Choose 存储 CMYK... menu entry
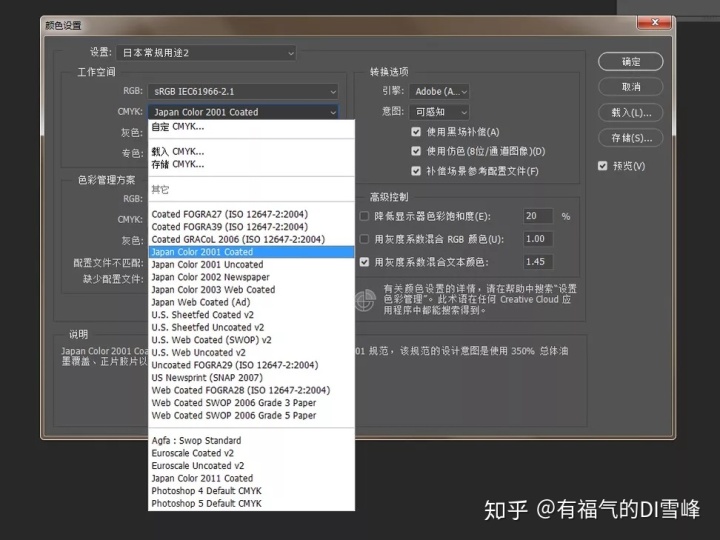Screen dimensions: 720x540 (251, 164)
